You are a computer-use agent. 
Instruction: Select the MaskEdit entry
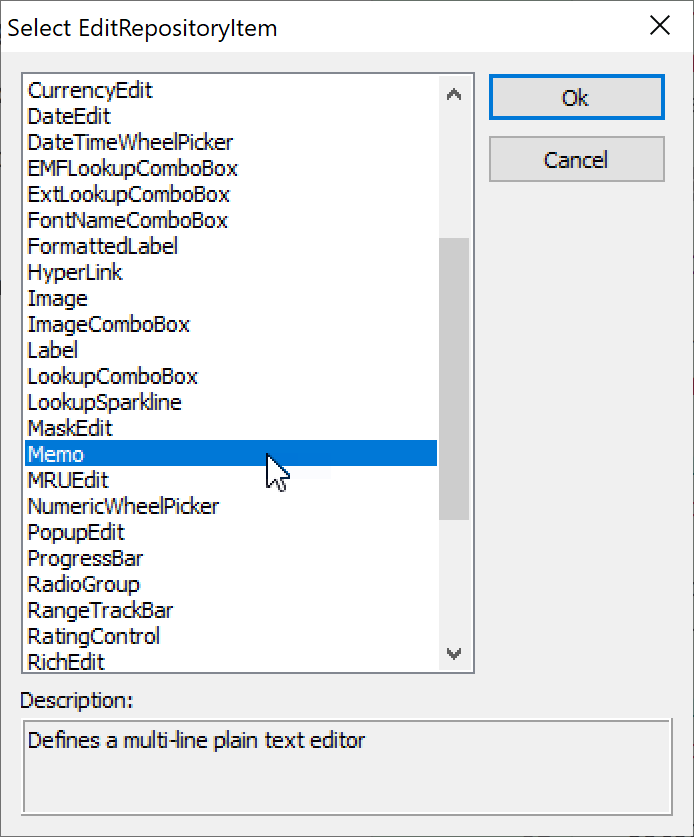pyautogui.click(x=70, y=428)
